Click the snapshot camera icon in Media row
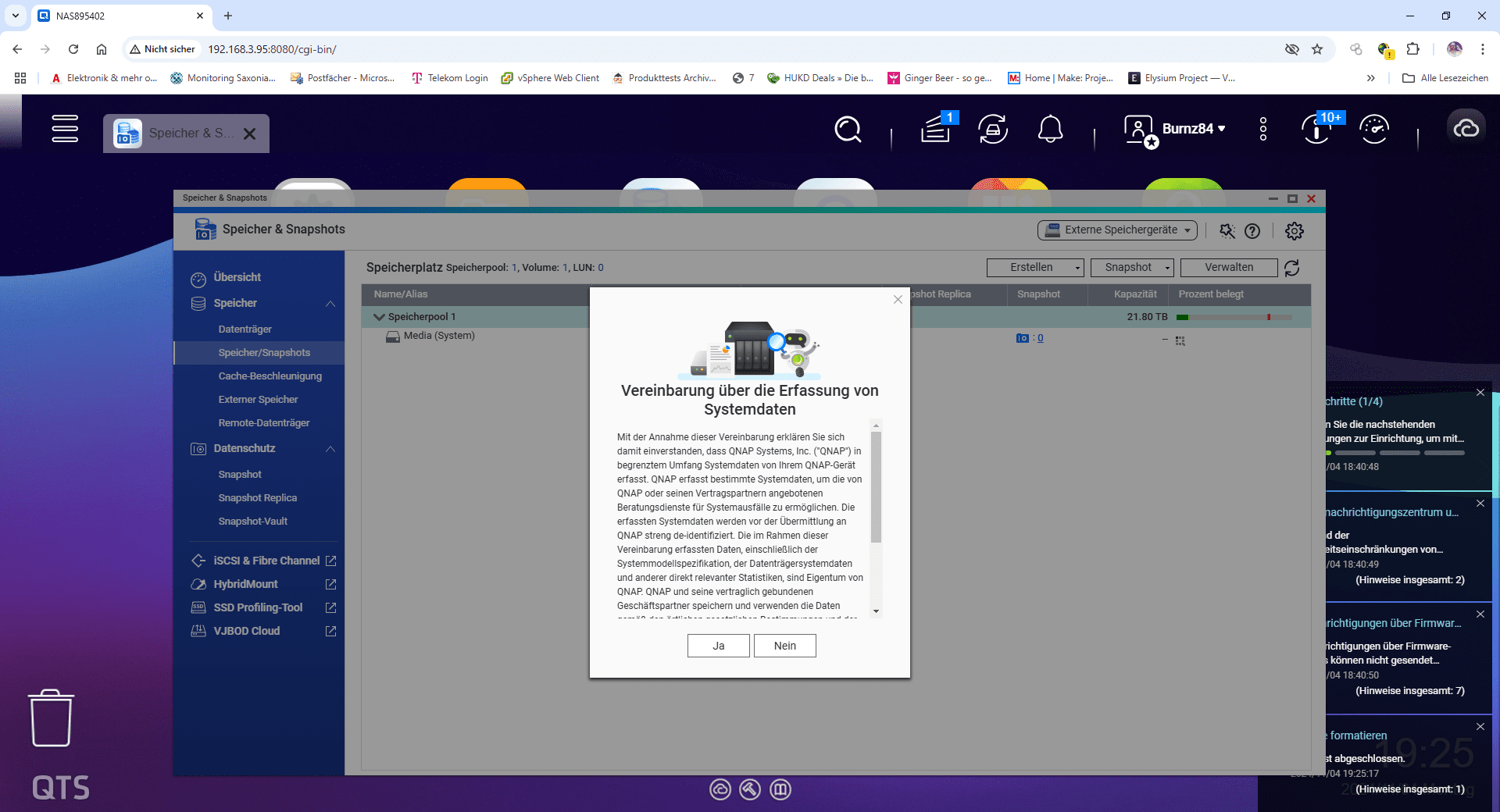The width and height of the screenshot is (1500, 812). [x=1022, y=338]
